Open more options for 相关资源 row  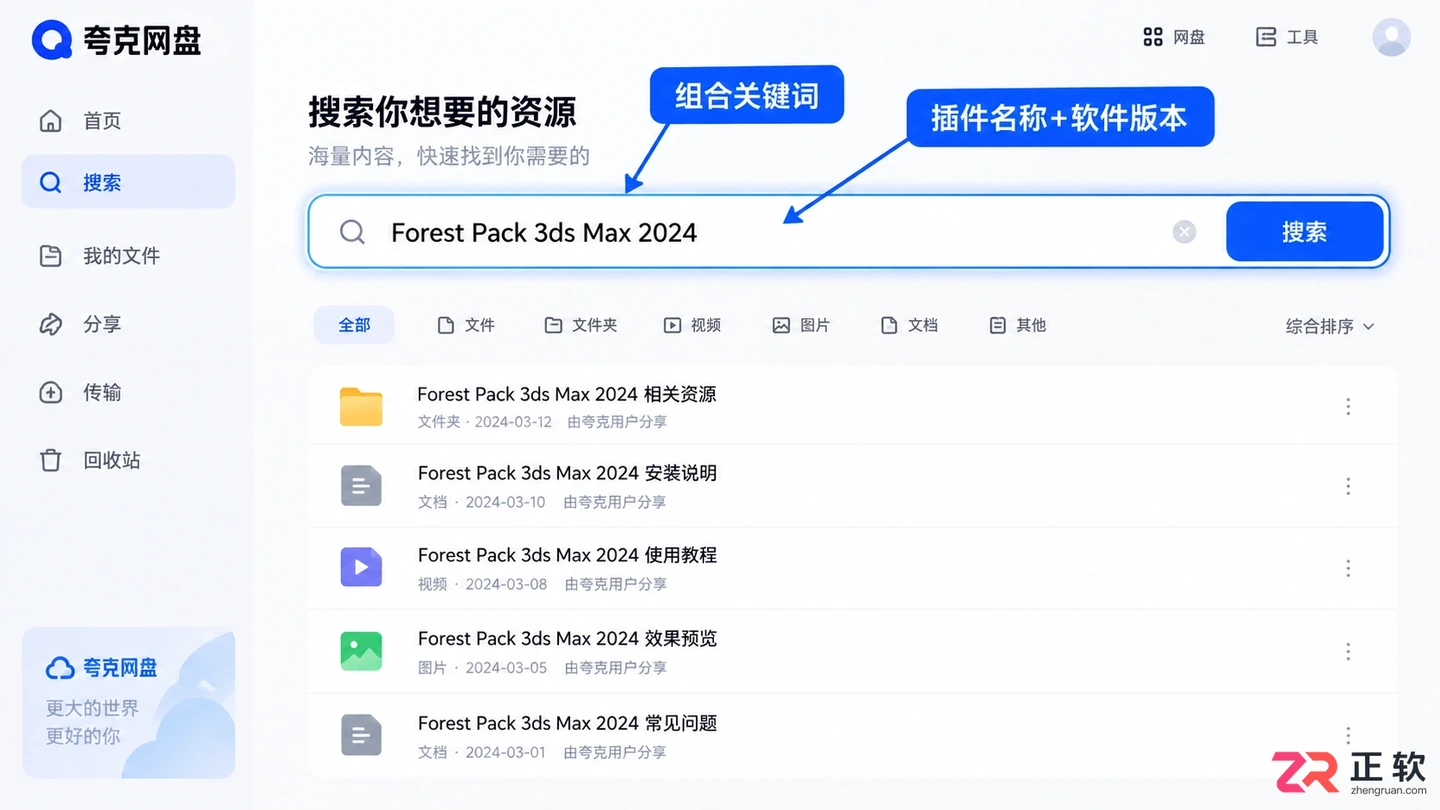tap(1348, 406)
